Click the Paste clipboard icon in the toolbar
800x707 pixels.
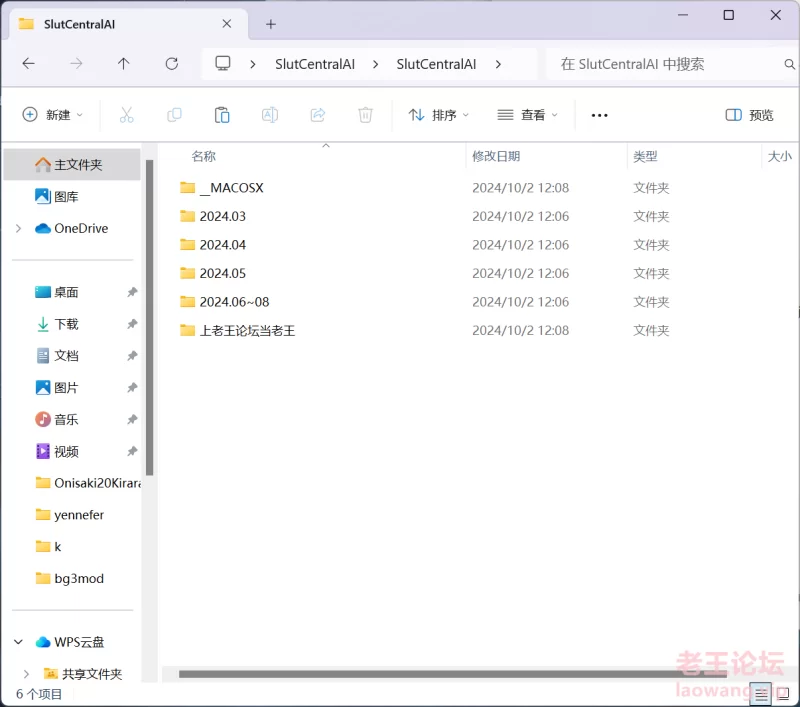click(222, 115)
